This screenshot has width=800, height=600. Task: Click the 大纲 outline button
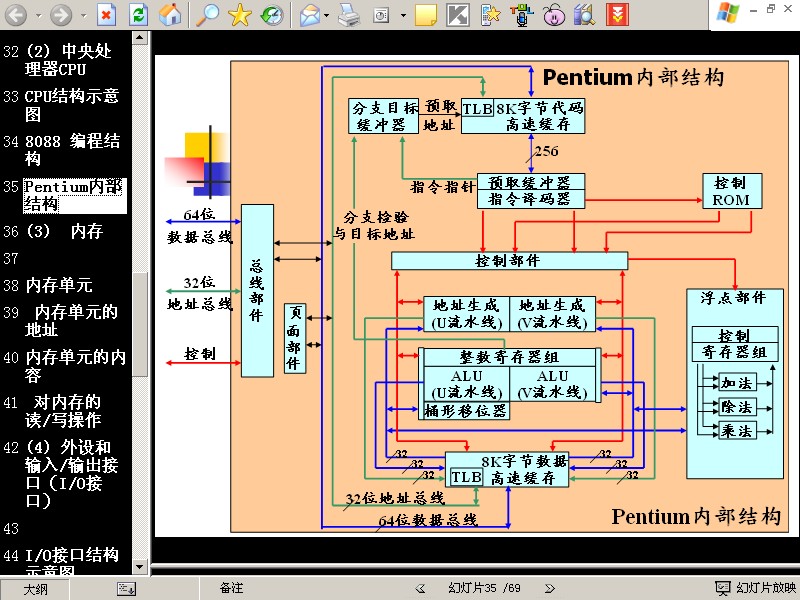[x=35, y=589]
